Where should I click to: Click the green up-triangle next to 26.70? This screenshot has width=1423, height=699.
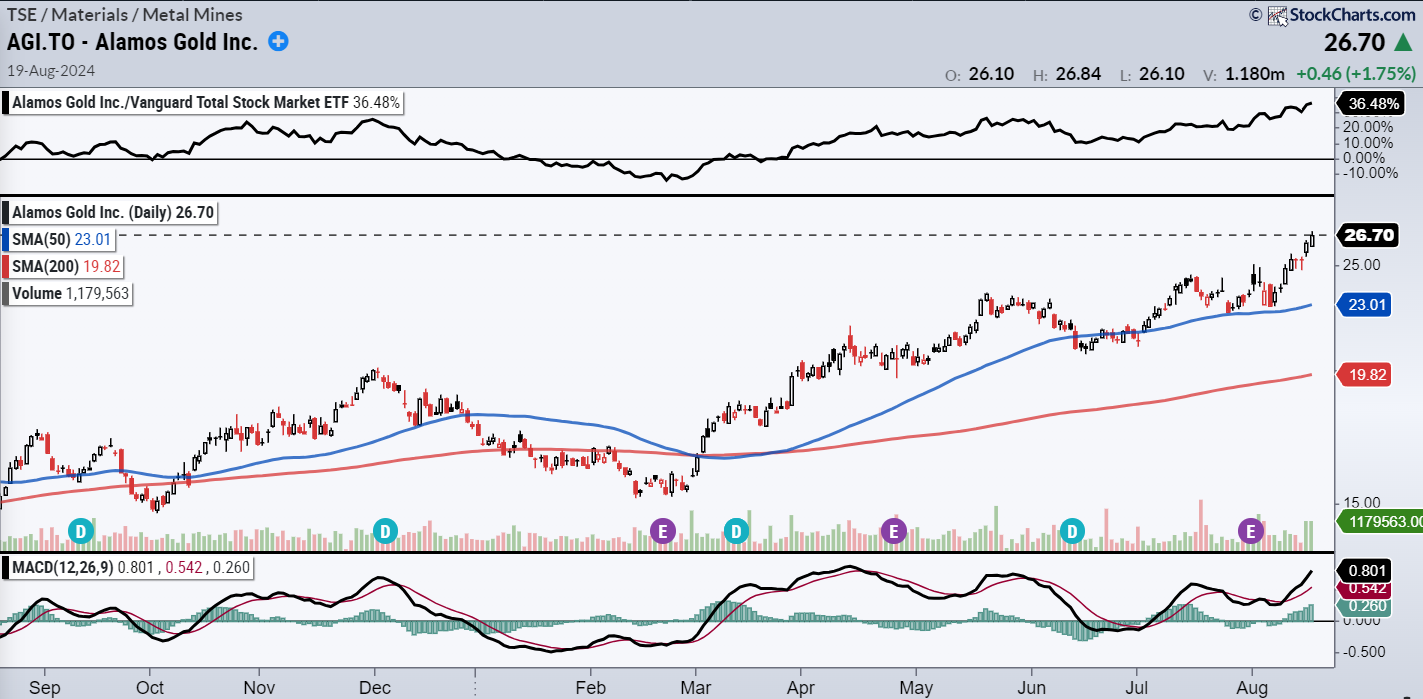(1403, 42)
